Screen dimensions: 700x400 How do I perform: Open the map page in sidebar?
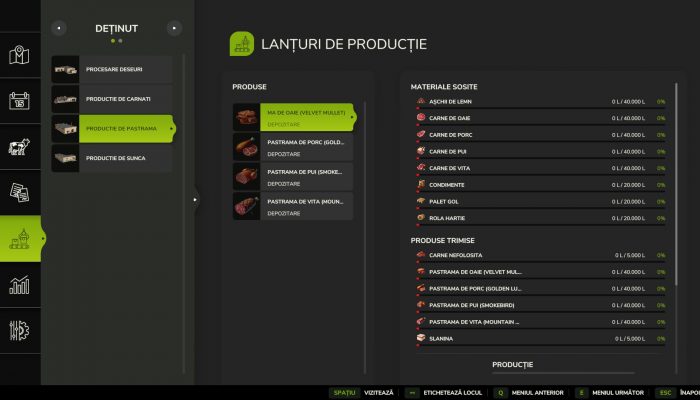tap(19, 55)
